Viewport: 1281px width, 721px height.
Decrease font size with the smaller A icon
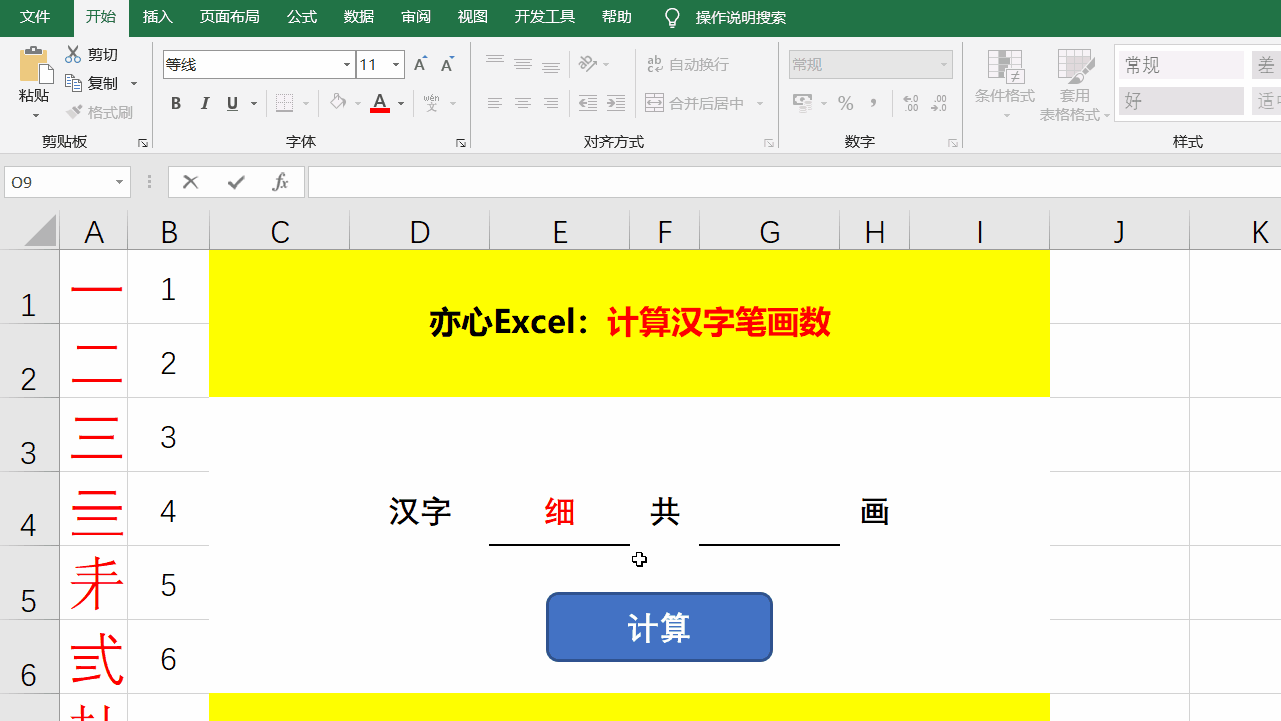447,65
